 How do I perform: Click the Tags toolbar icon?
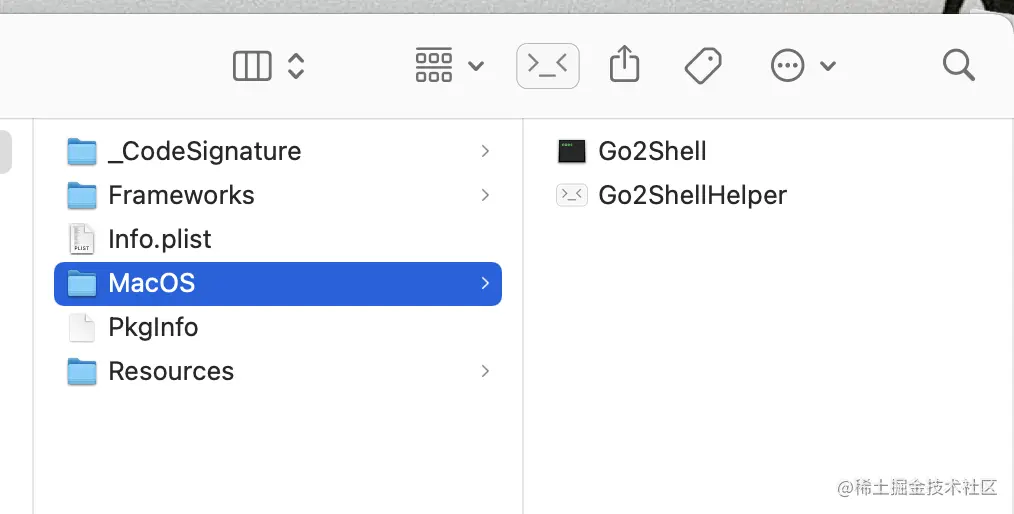tap(703, 66)
